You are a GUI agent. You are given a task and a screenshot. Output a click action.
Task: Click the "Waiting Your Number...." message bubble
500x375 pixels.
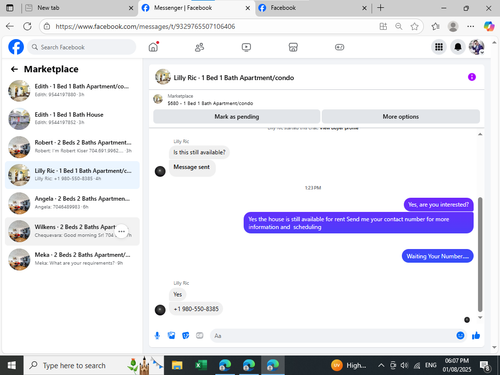[437, 256]
